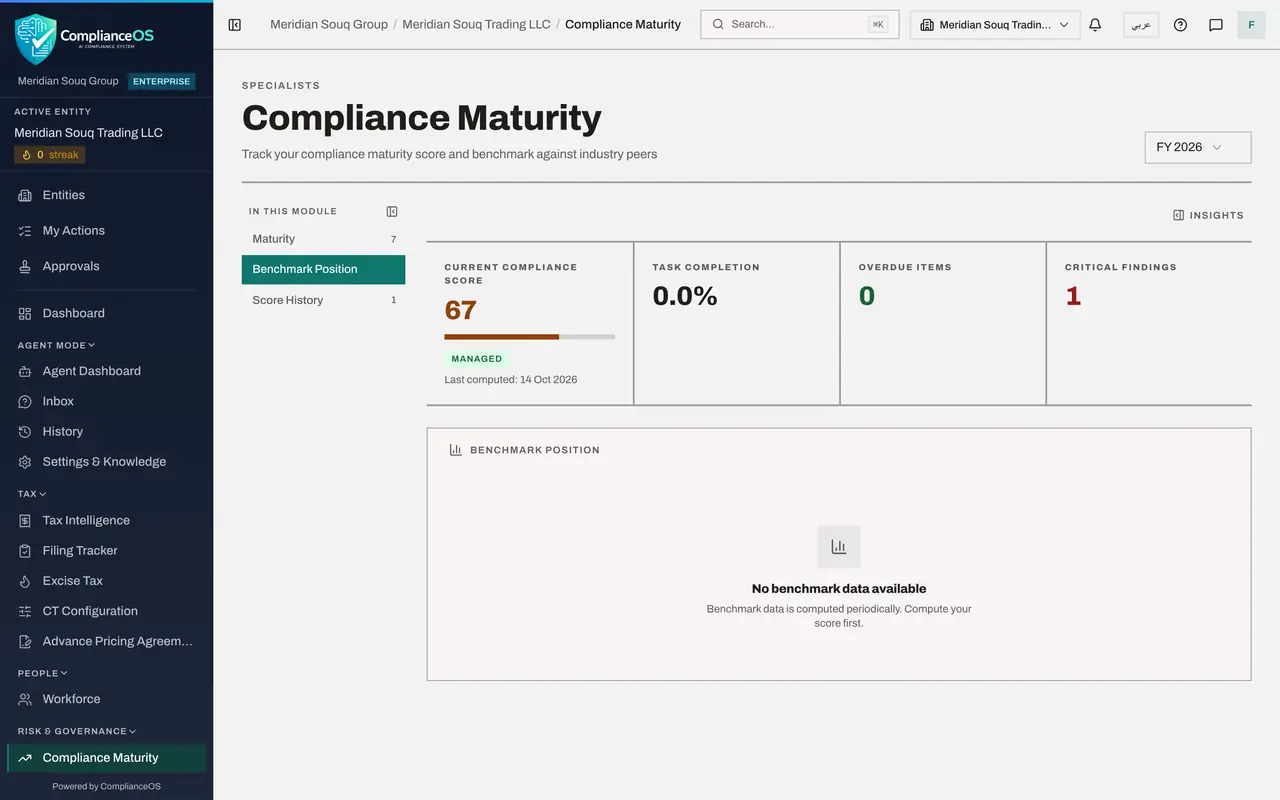
Task: Click the Filing Tracker clipboard icon
Action: [x=25, y=551]
